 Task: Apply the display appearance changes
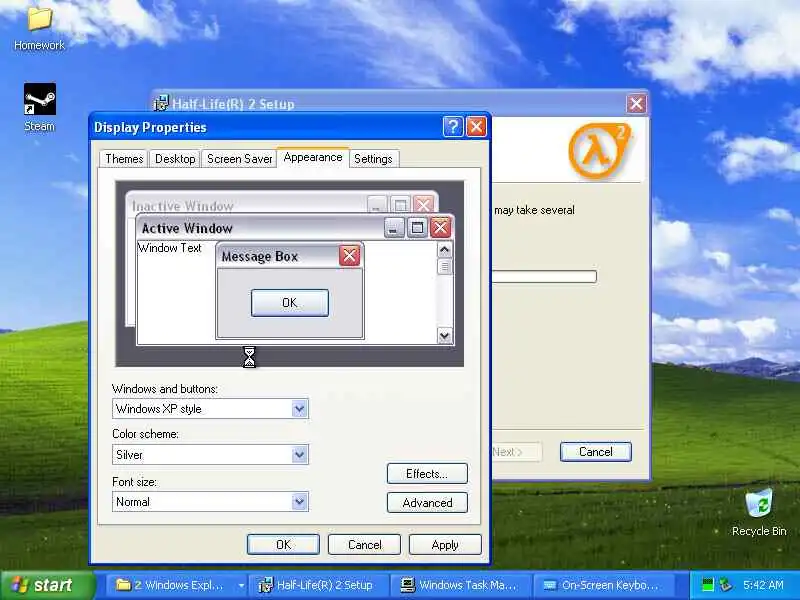(x=445, y=544)
